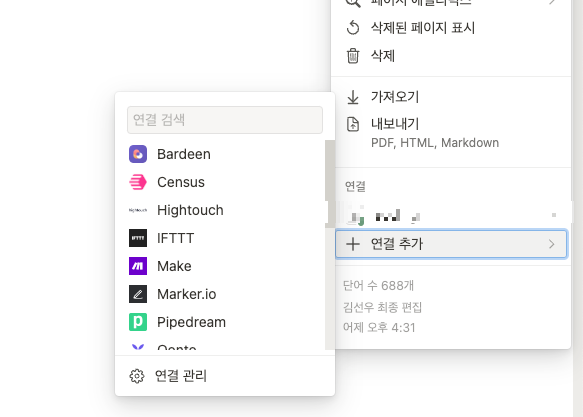
Task: Open the 연결 추가 submenu
Action: pos(451,244)
